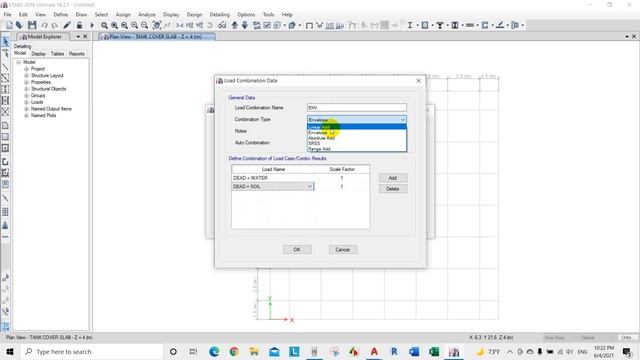
Task: Expand the Groups tree node
Action: (27, 96)
